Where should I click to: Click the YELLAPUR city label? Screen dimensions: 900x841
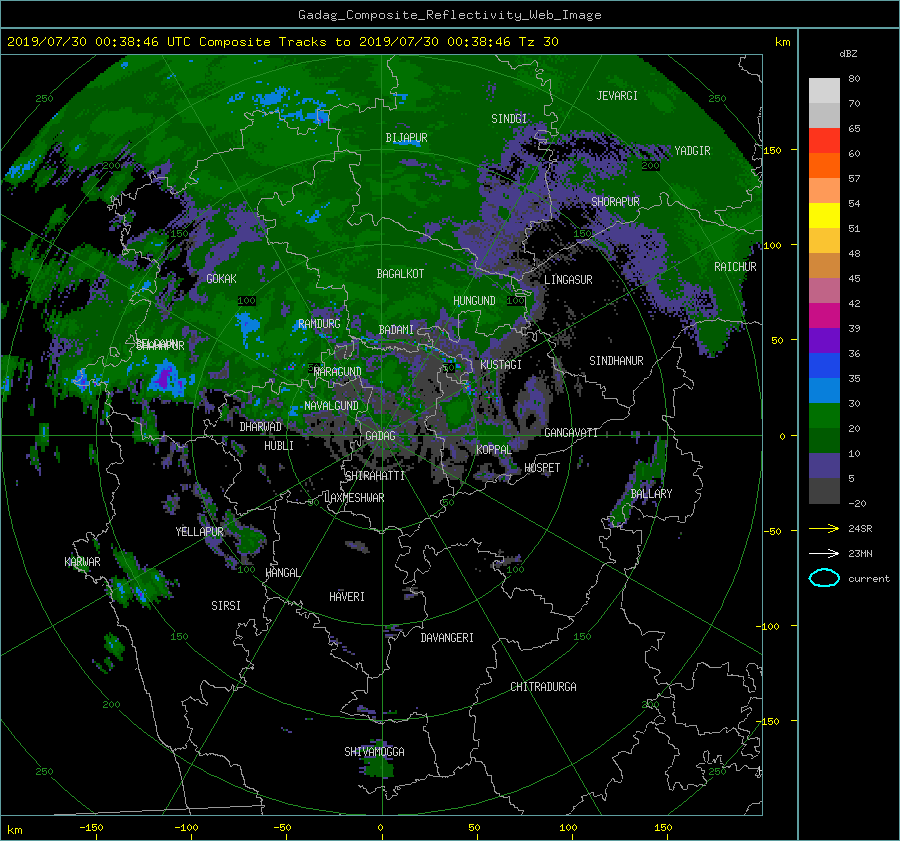[x=199, y=532]
